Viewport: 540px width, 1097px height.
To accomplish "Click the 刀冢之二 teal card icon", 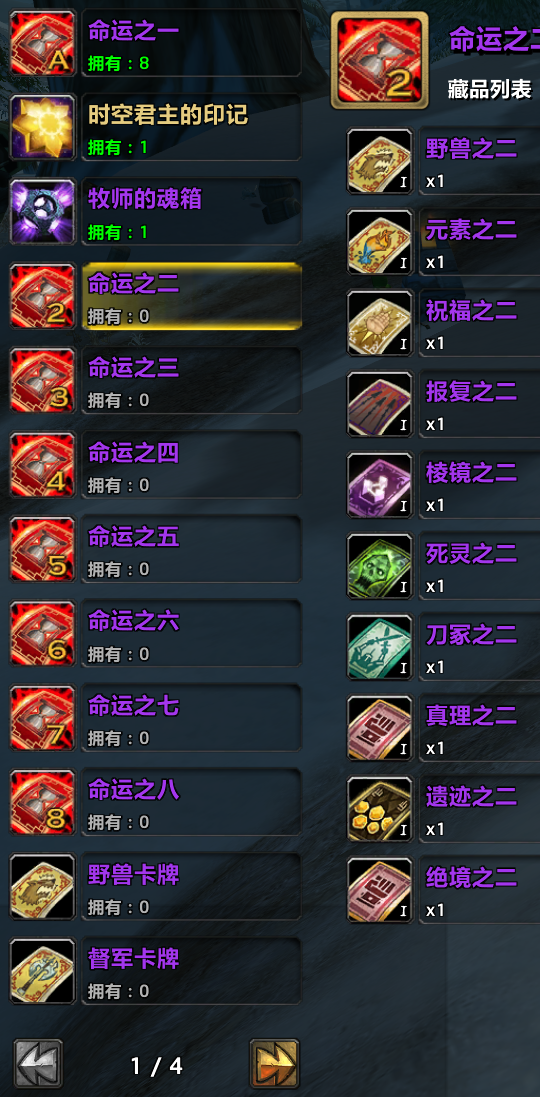I will [x=380, y=648].
